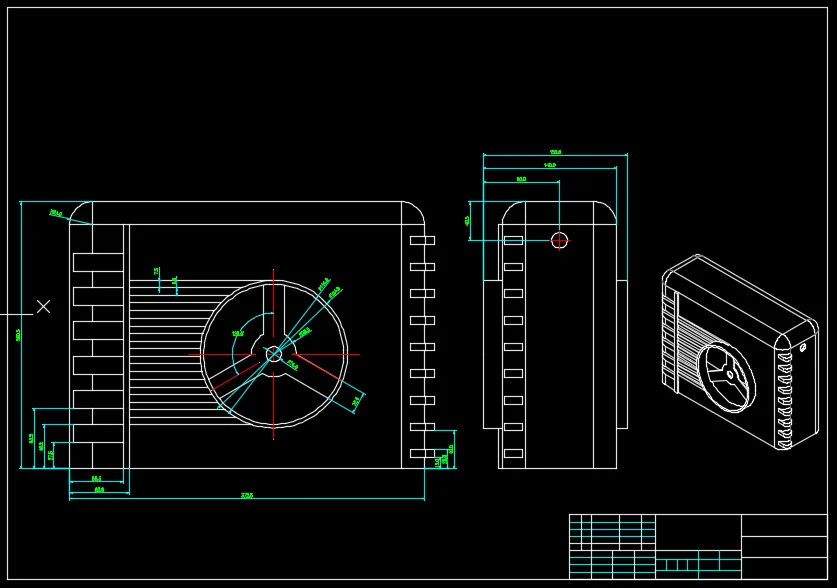Select the overall height dimension text left of front view

(x=18, y=335)
